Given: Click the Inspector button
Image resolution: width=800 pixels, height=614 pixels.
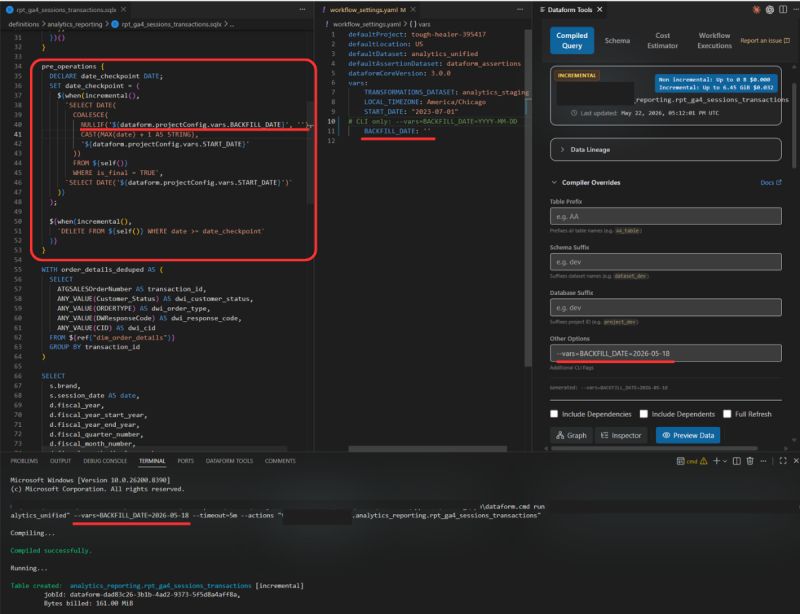Looking at the screenshot, I should (621, 435).
